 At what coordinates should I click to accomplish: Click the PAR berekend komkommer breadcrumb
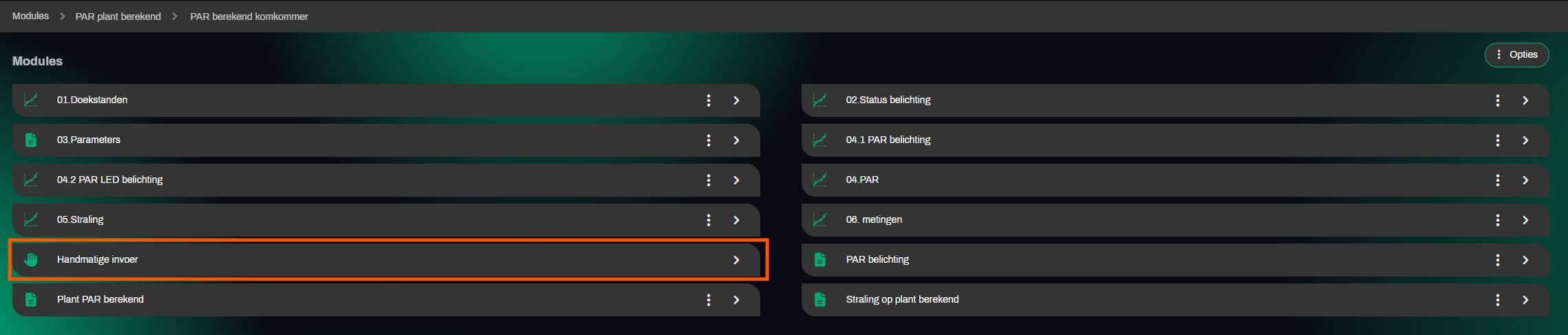click(249, 17)
